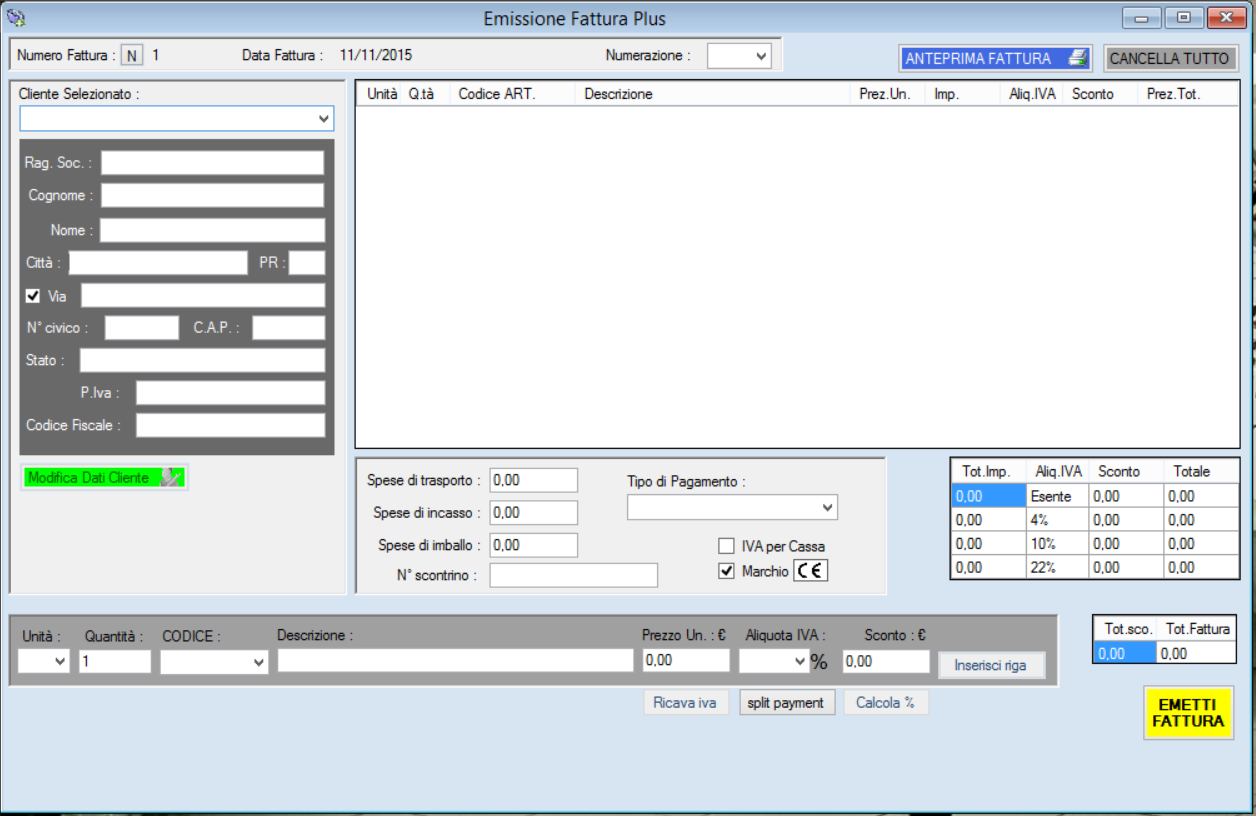1256x816 pixels.
Task: Toggle the Marchio checkbox
Action: 727,571
